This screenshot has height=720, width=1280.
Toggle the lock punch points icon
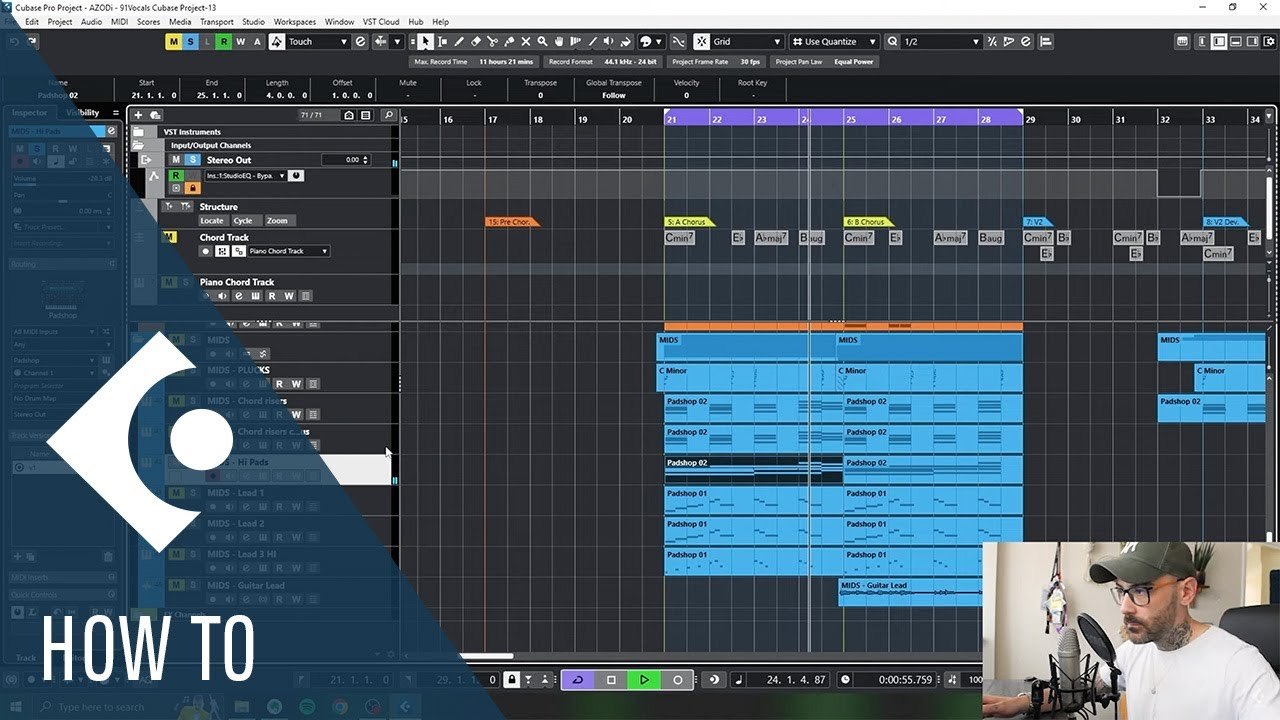click(x=511, y=680)
